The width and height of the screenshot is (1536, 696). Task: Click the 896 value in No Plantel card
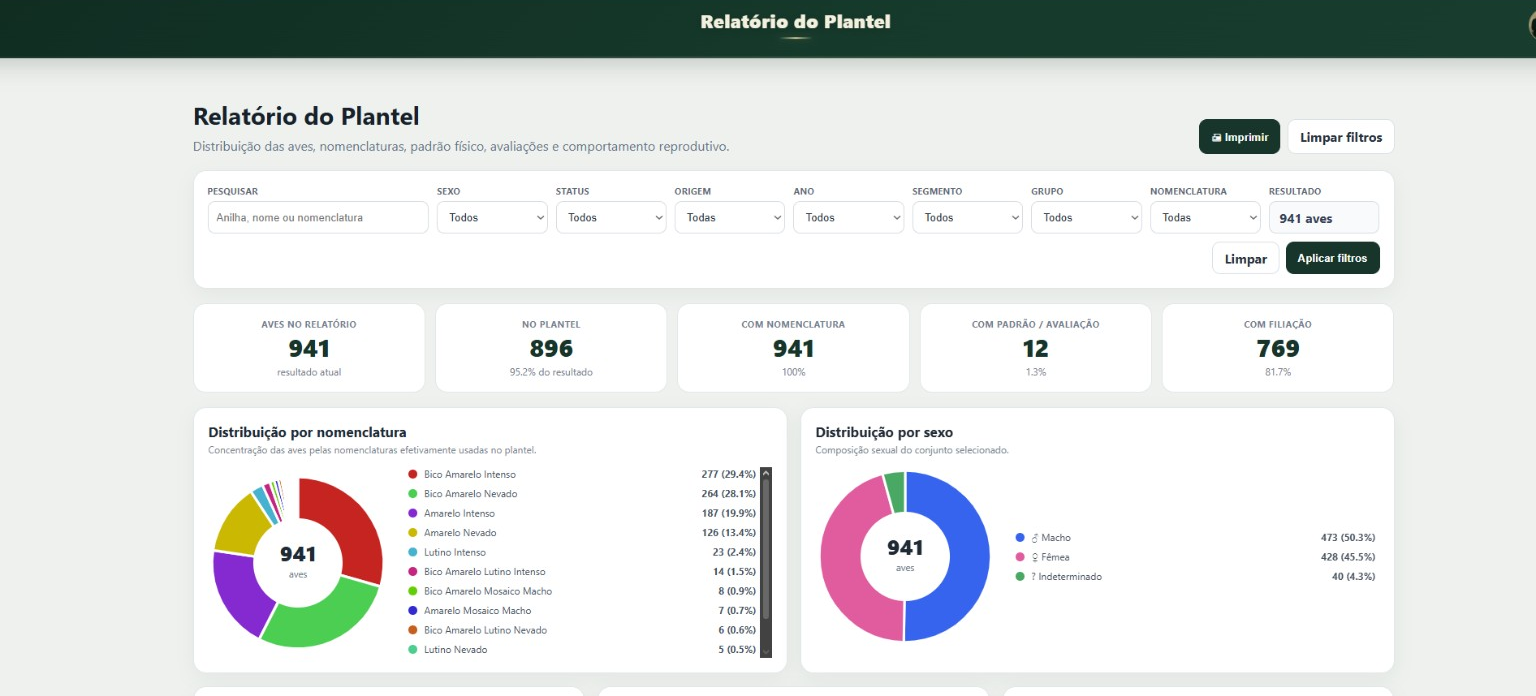[551, 349]
